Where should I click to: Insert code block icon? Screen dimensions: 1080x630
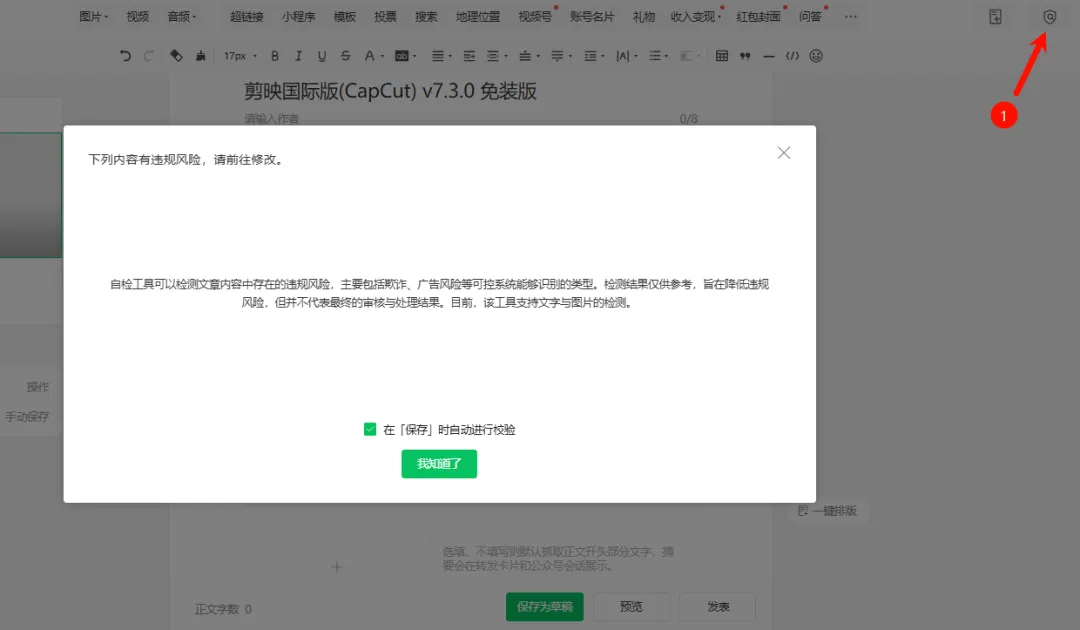pyautogui.click(x=792, y=56)
